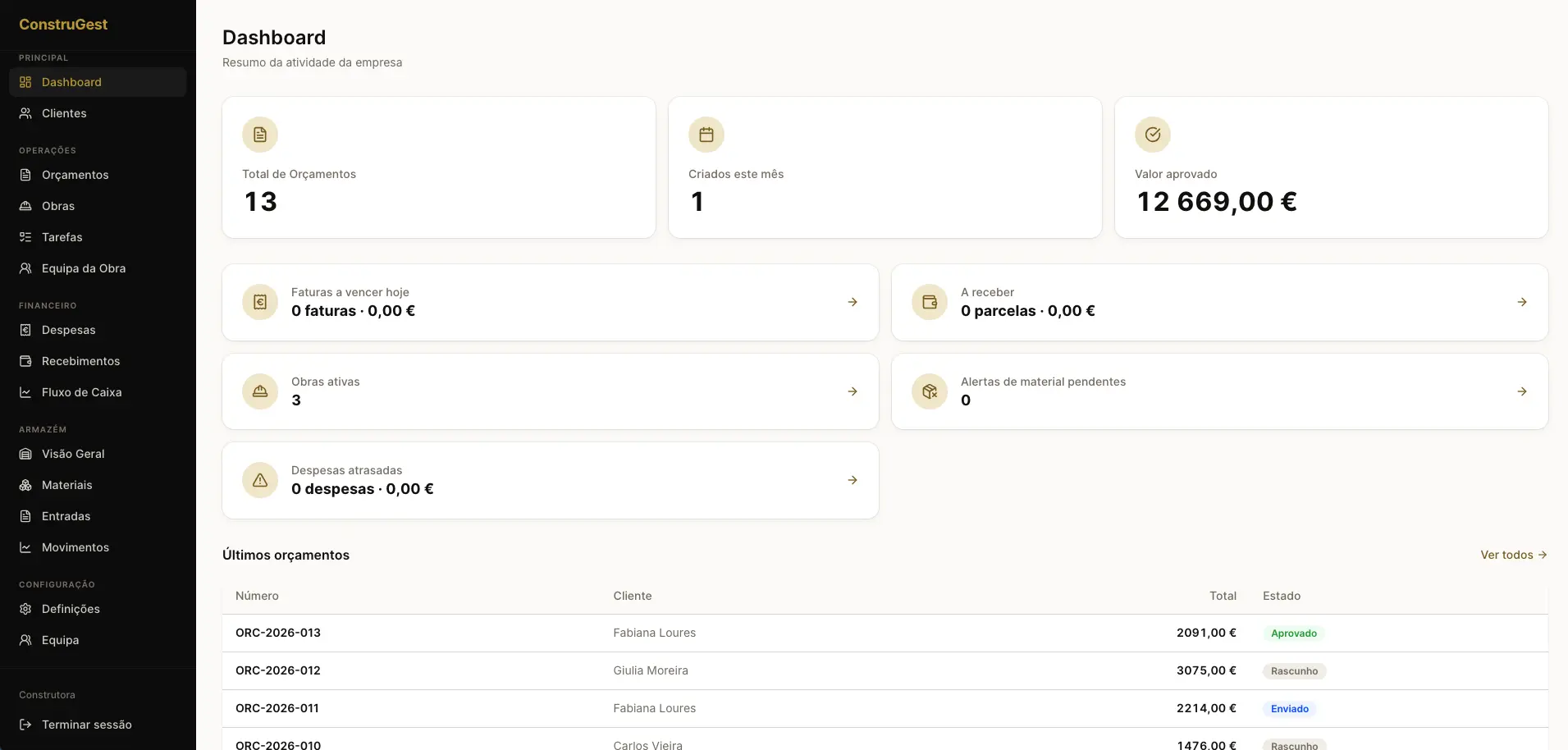This screenshot has height=750, width=1568.
Task: Click the Orçamentos document icon in sidebar
Action: [x=25, y=175]
